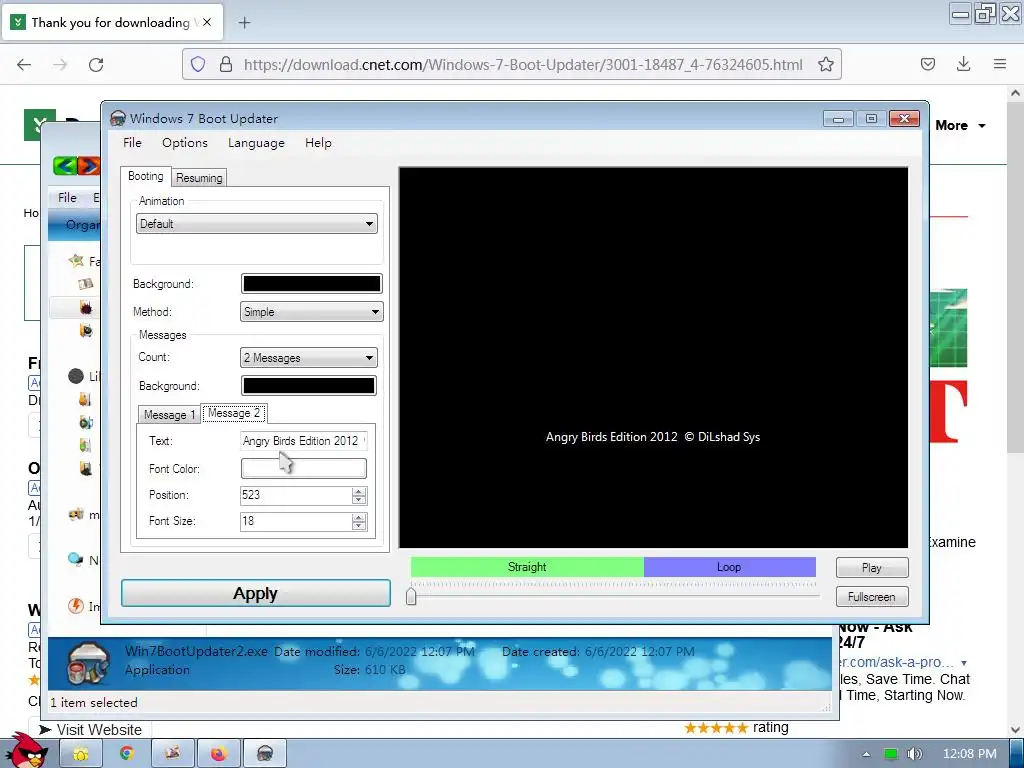Select the Message 2 tab
This screenshot has height=768, width=1024.
[x=234, y=413]
